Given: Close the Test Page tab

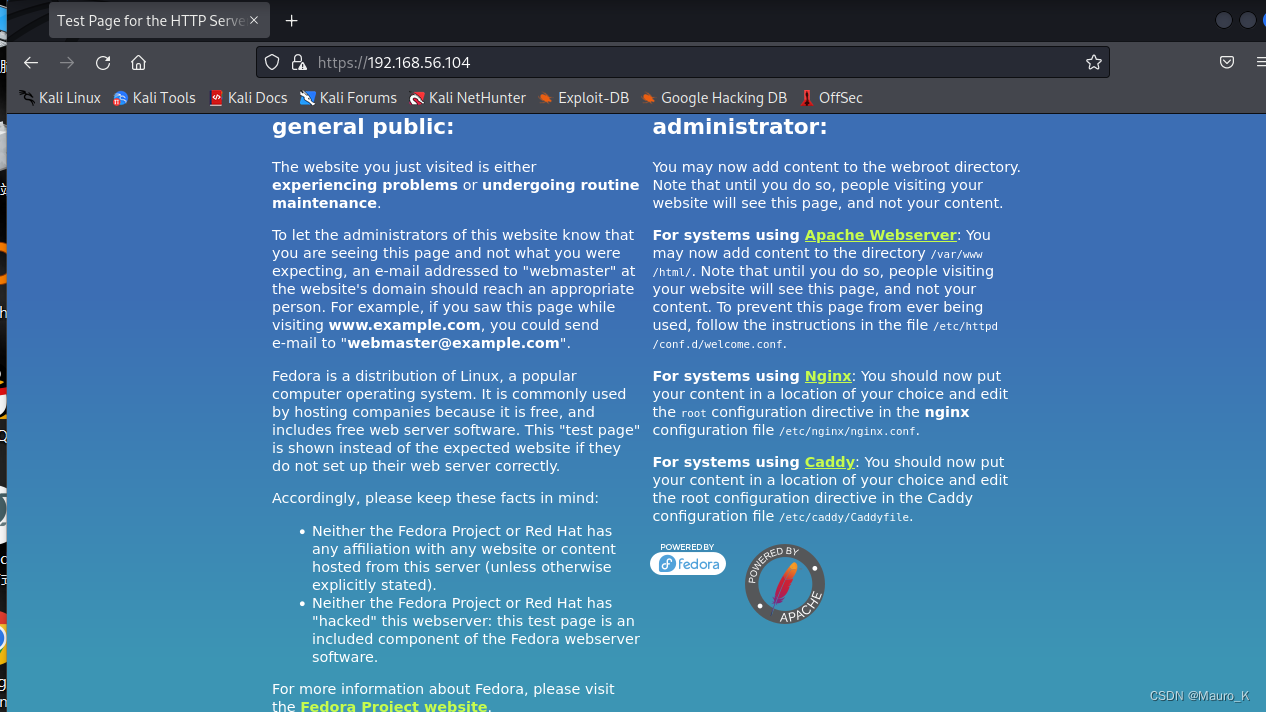Looking at the screenshot, I should [254, 20].
